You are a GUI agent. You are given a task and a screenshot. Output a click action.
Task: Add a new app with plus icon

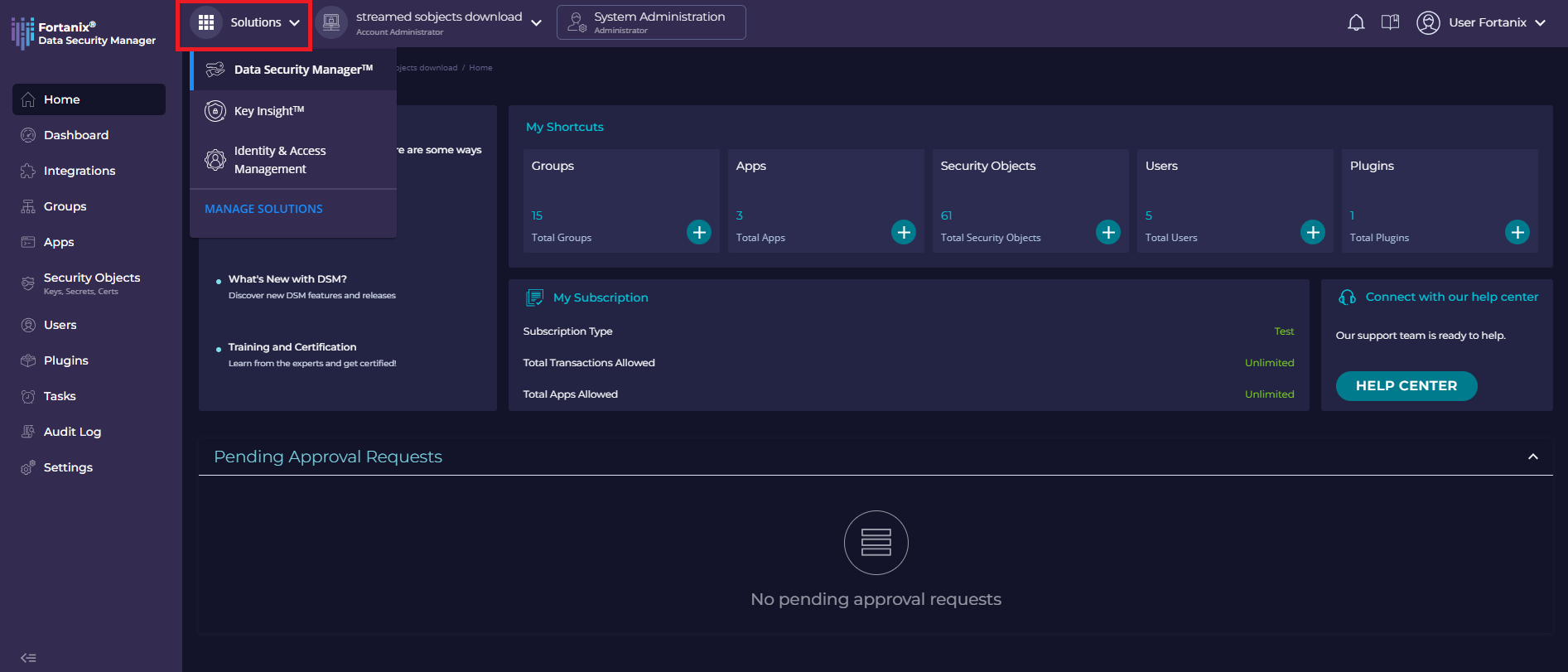(904, 232)
